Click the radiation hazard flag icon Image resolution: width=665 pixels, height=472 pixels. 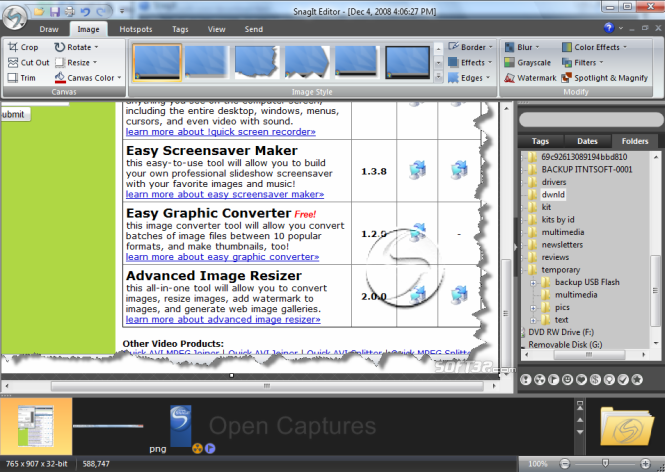coord(539,380)
